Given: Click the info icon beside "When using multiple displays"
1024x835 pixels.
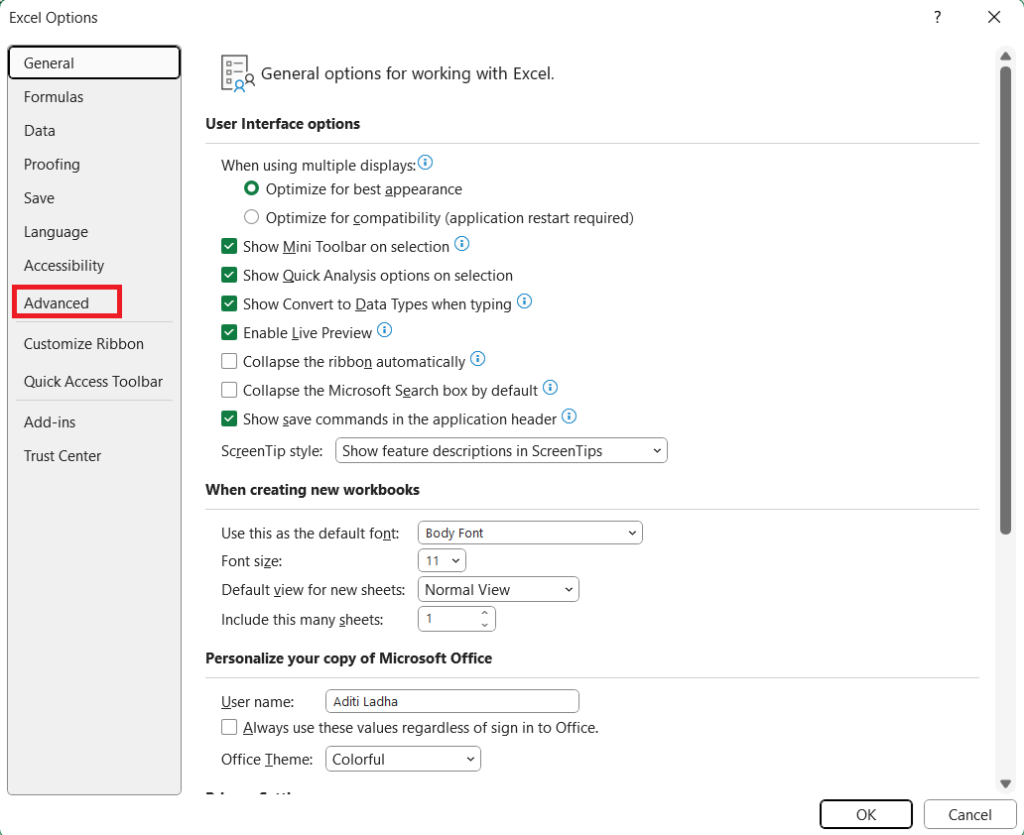Looking at the screenshot, I should point(426,161).
